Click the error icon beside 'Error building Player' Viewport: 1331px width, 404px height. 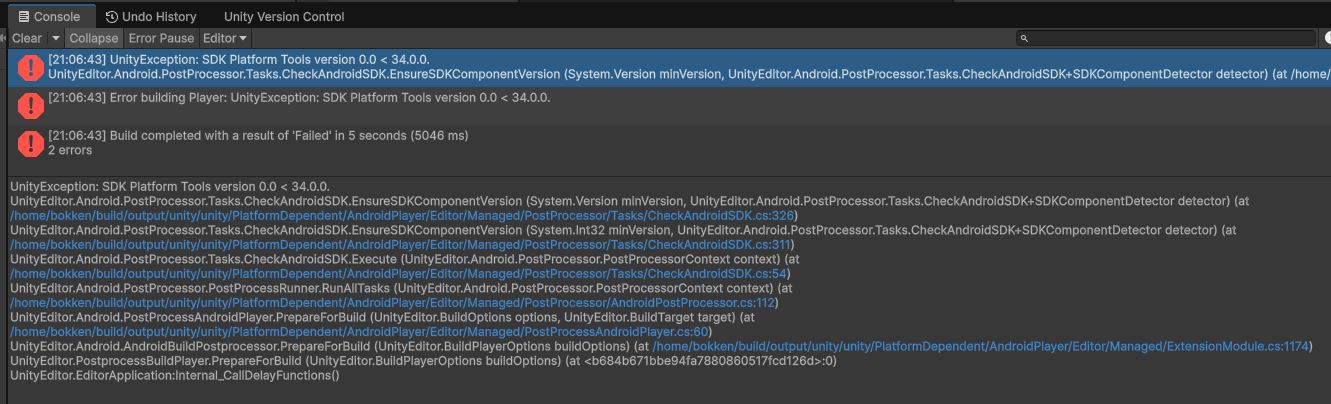[31, 104]
